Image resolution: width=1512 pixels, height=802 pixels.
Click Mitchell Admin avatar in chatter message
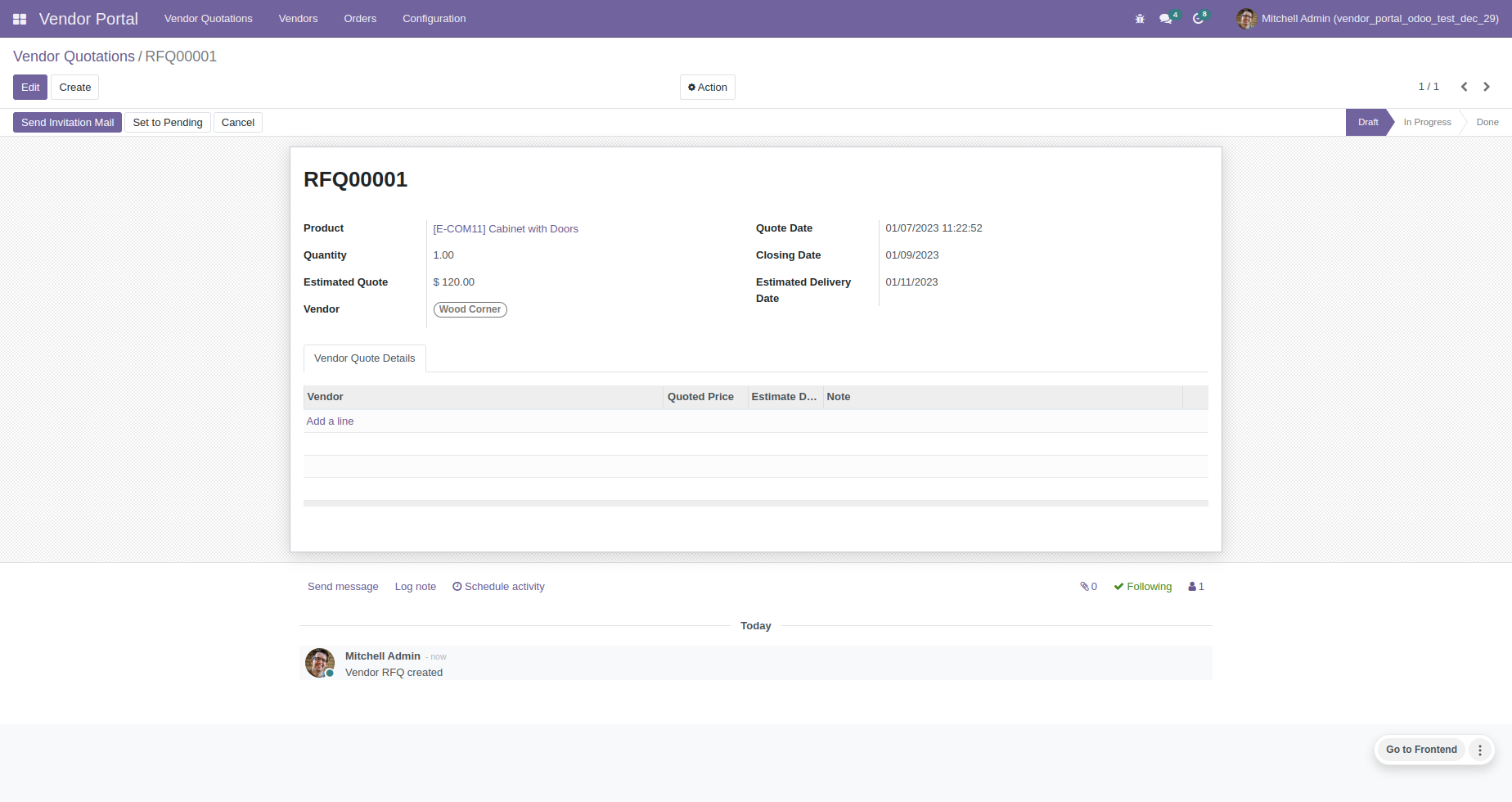coord(320,663)
